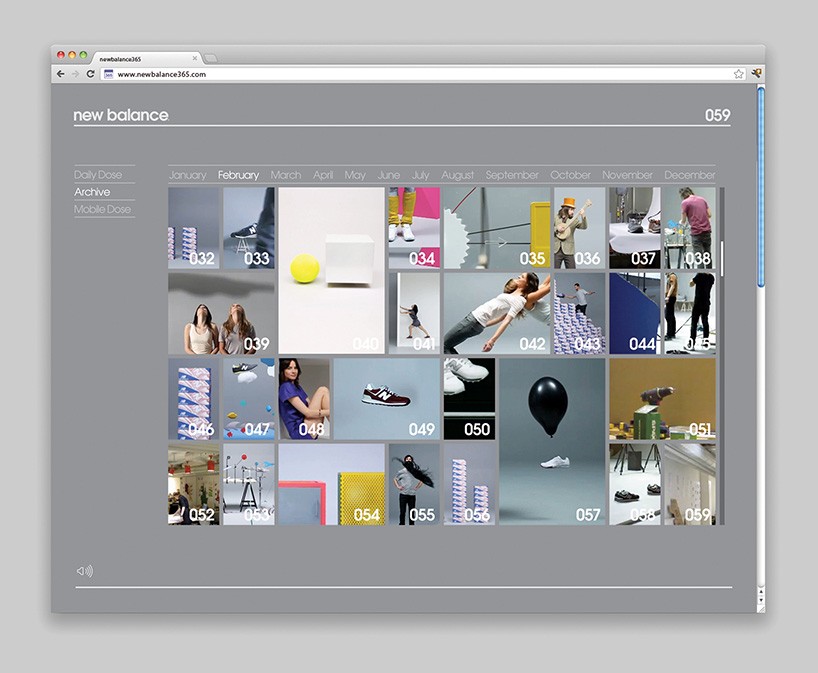Open thumbnail 048 with woman in blue
This screenshot has width=818, height=673.
point(304,399)
